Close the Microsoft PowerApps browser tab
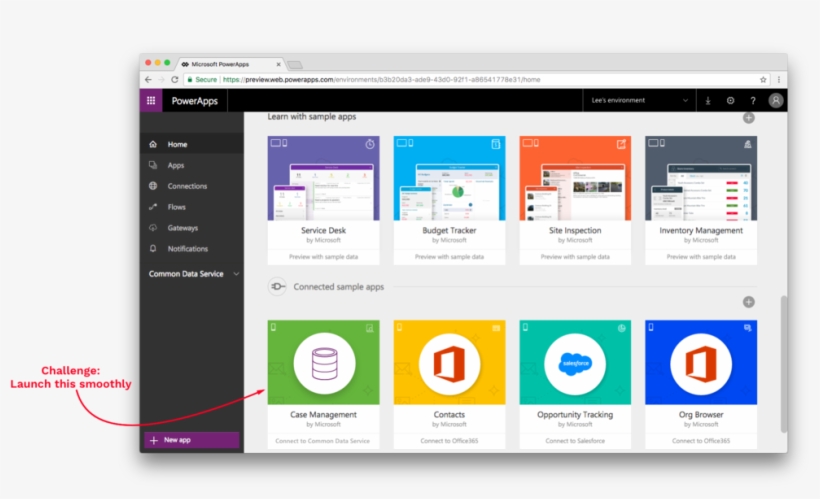Screen dimensions: 820x499 (x=278, y=64)
